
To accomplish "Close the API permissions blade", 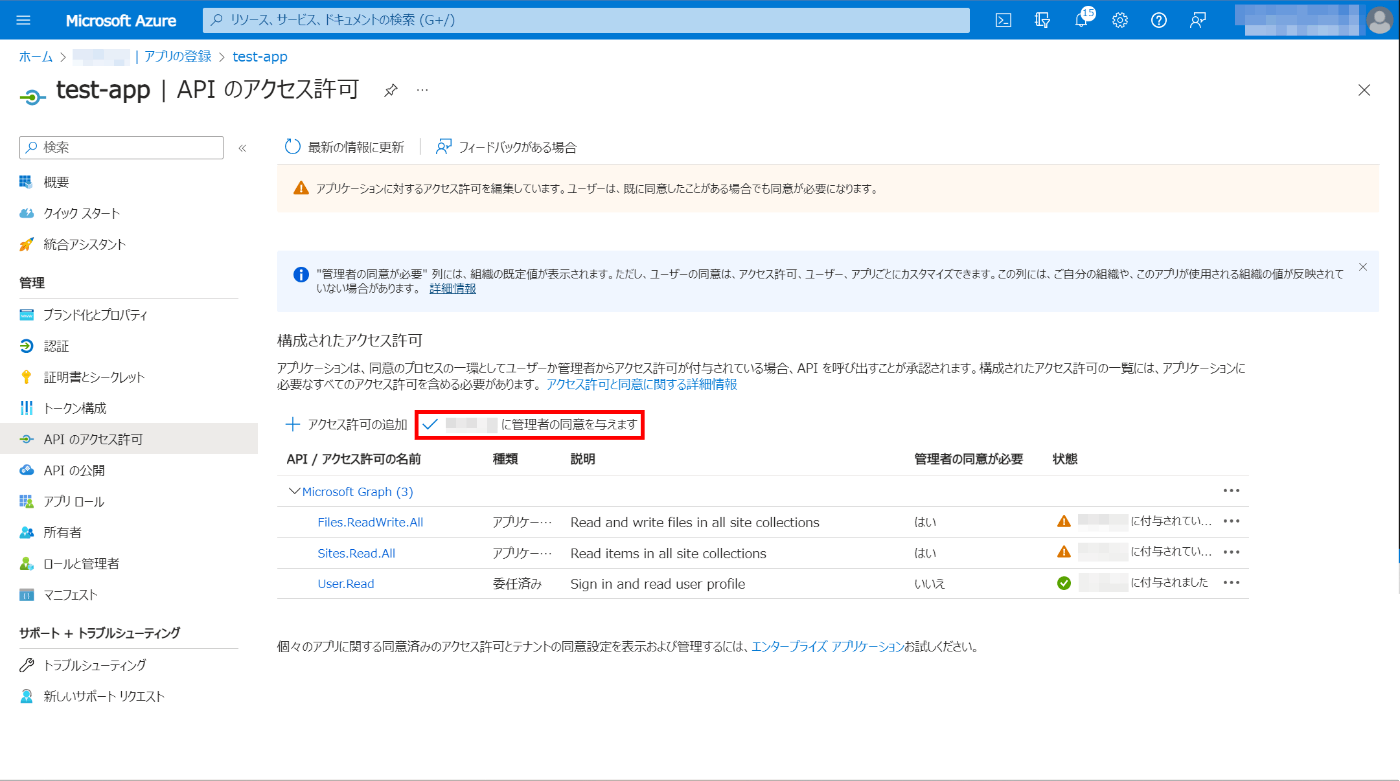I will 1364,90.
